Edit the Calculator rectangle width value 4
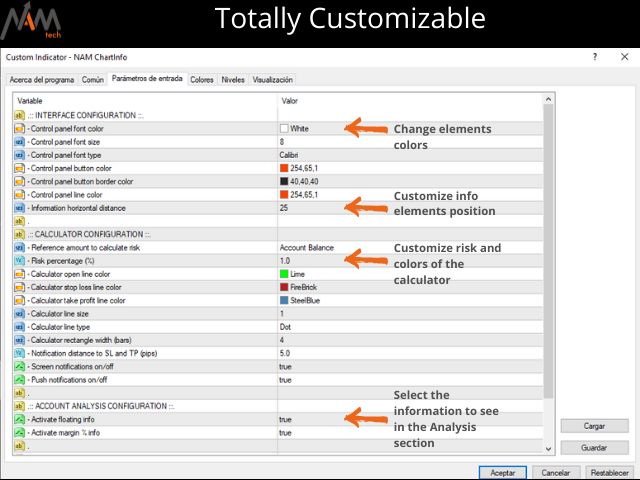Viewport: 640px width, 480px height. [282, 340]
